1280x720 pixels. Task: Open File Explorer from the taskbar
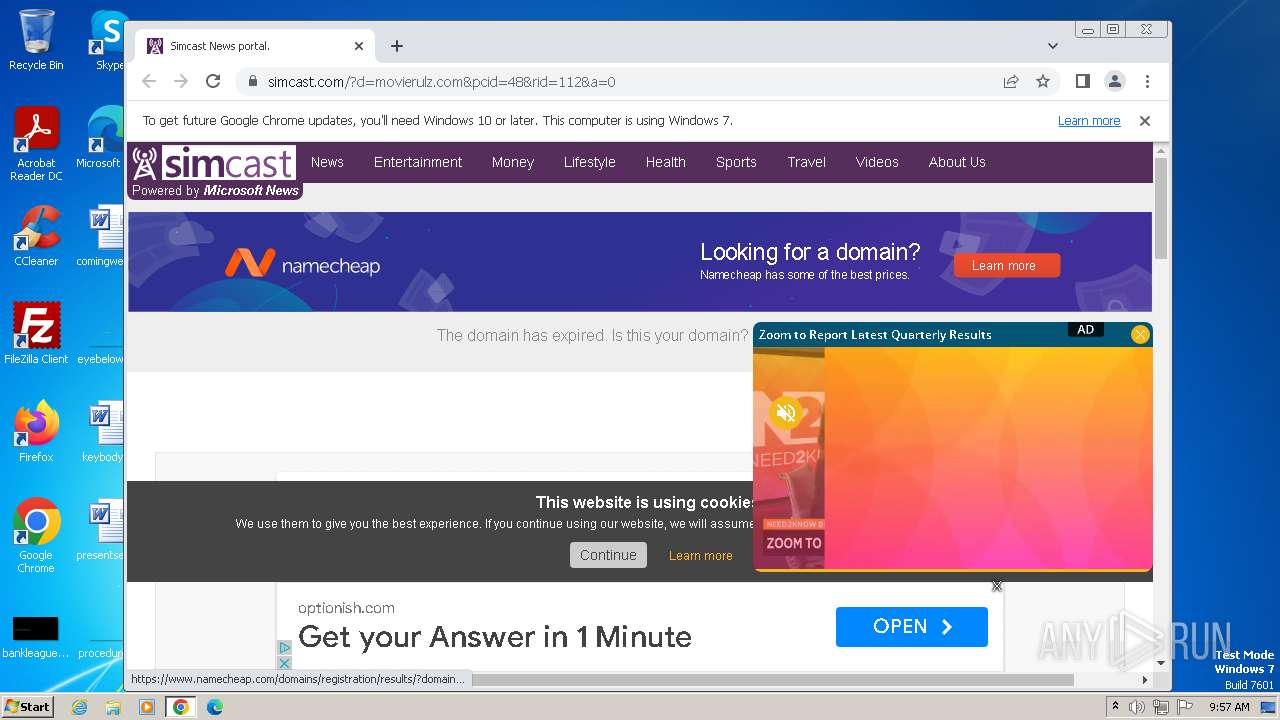tap(113, 707)
